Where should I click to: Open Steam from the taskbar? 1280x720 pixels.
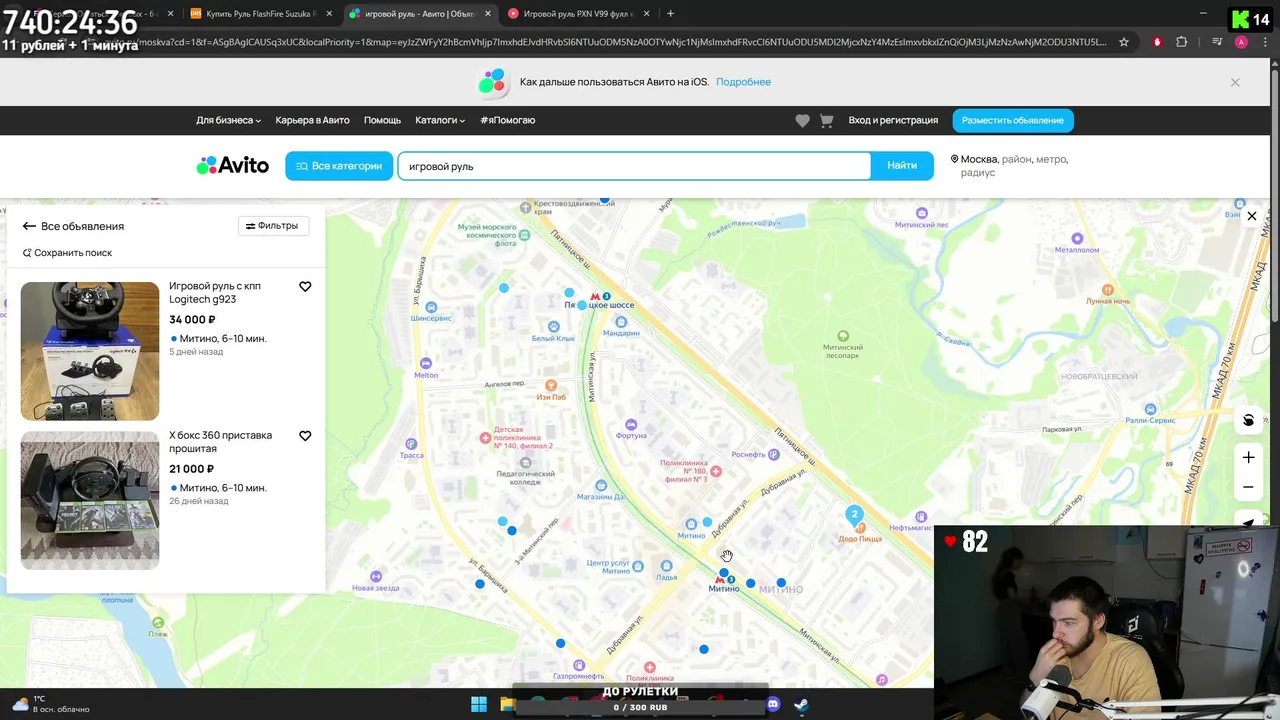801,704
